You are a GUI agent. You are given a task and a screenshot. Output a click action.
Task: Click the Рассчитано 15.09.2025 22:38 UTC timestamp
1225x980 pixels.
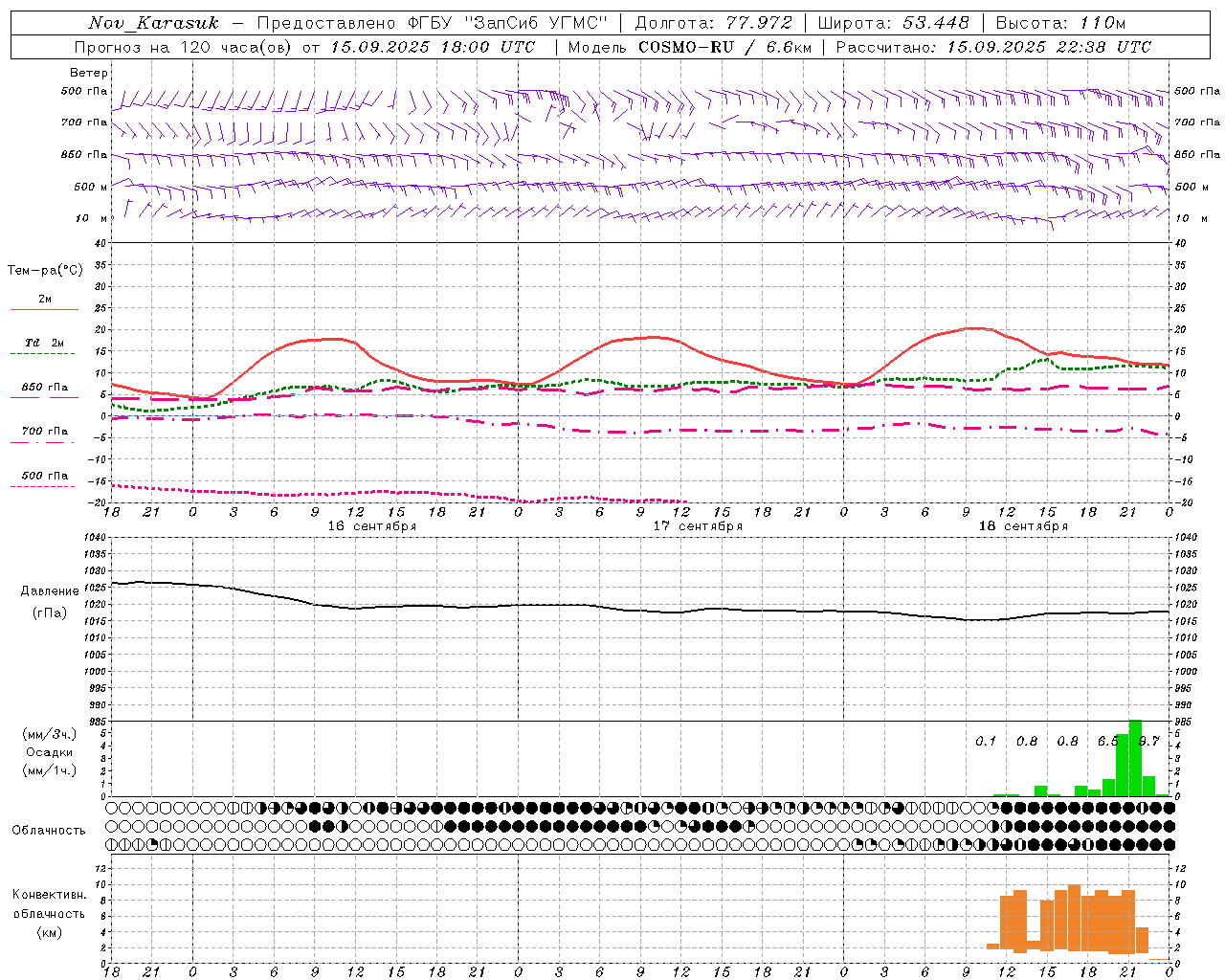[x=993, y=47]
